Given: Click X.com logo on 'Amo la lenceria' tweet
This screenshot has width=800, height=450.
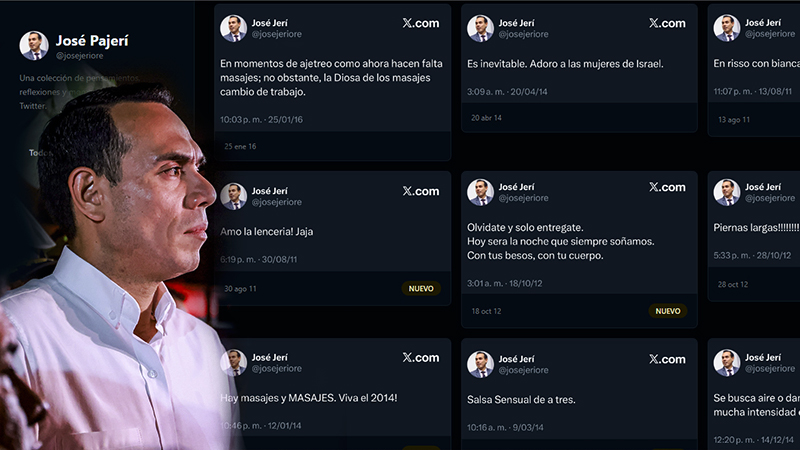Looking at the screenshot, I should (420, 191).
